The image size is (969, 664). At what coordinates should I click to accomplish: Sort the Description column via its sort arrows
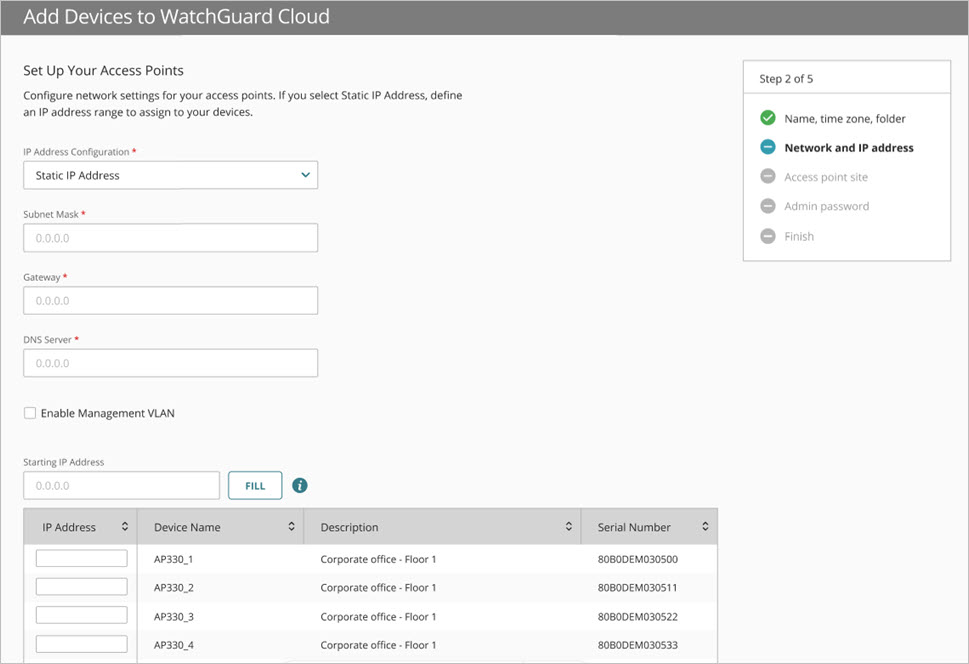pos(569,526)
